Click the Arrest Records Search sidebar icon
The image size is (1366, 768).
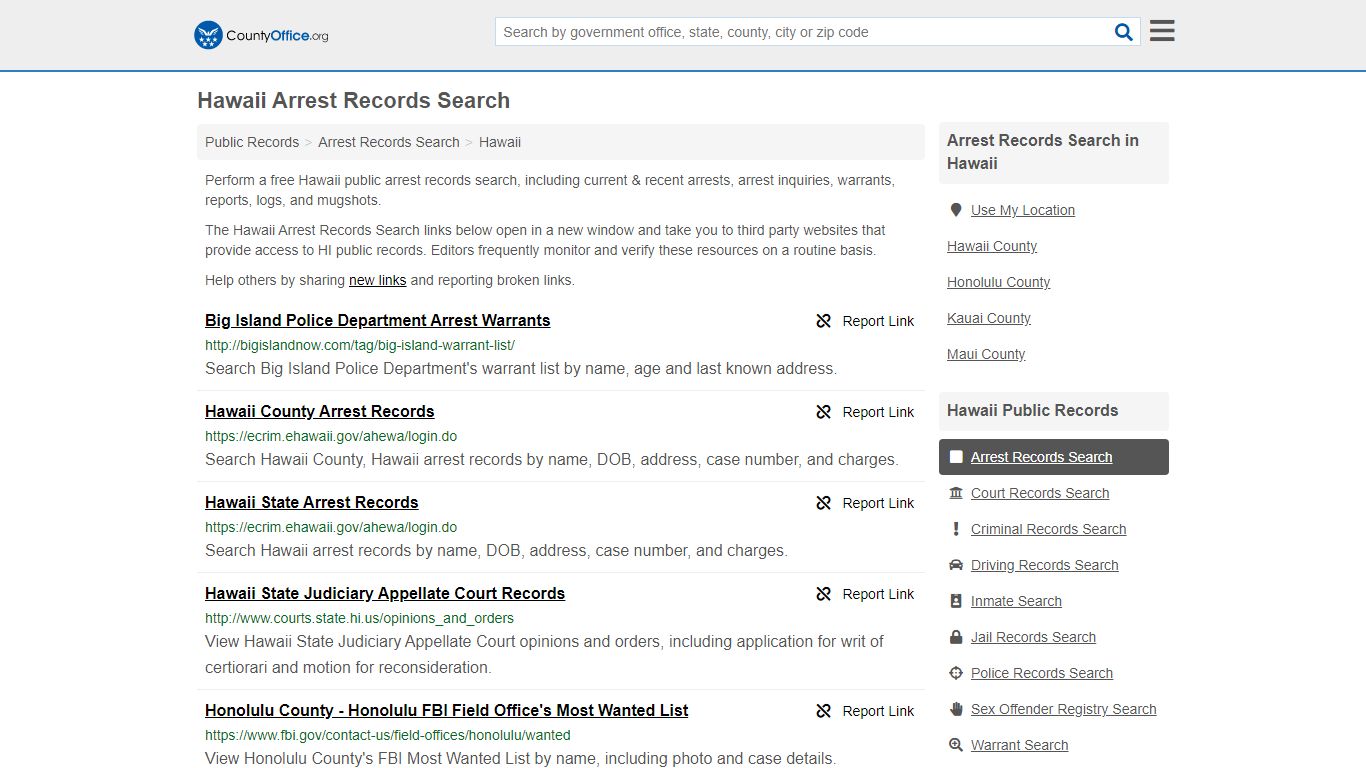click(956, 457)
